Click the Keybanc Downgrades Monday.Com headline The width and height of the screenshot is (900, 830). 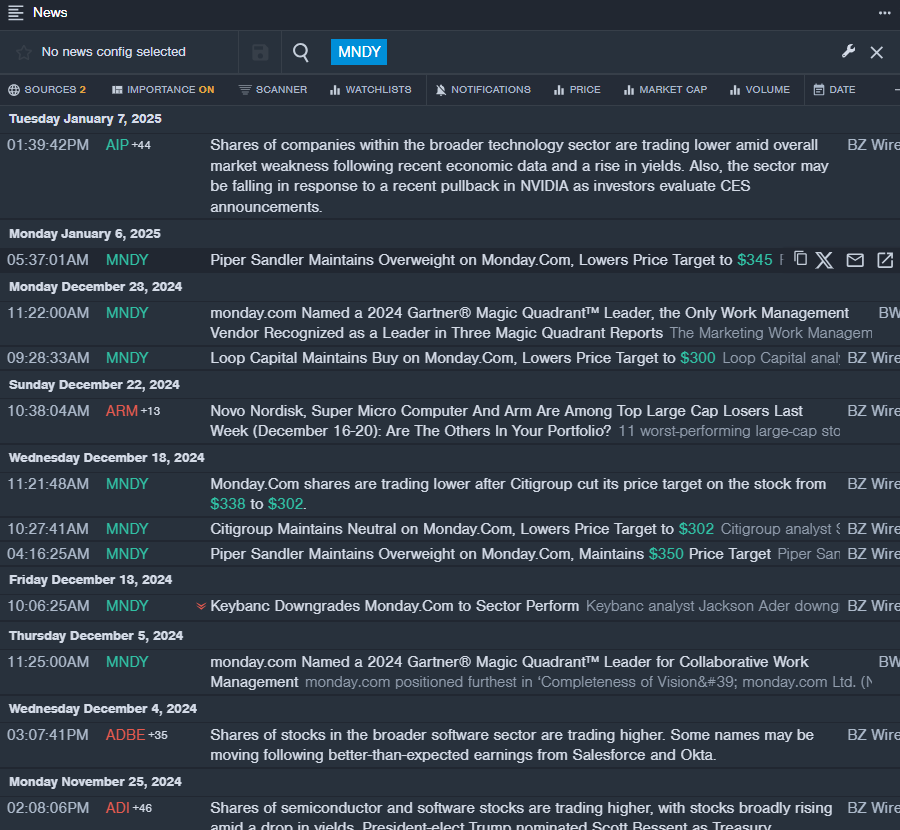click(394, 606)
